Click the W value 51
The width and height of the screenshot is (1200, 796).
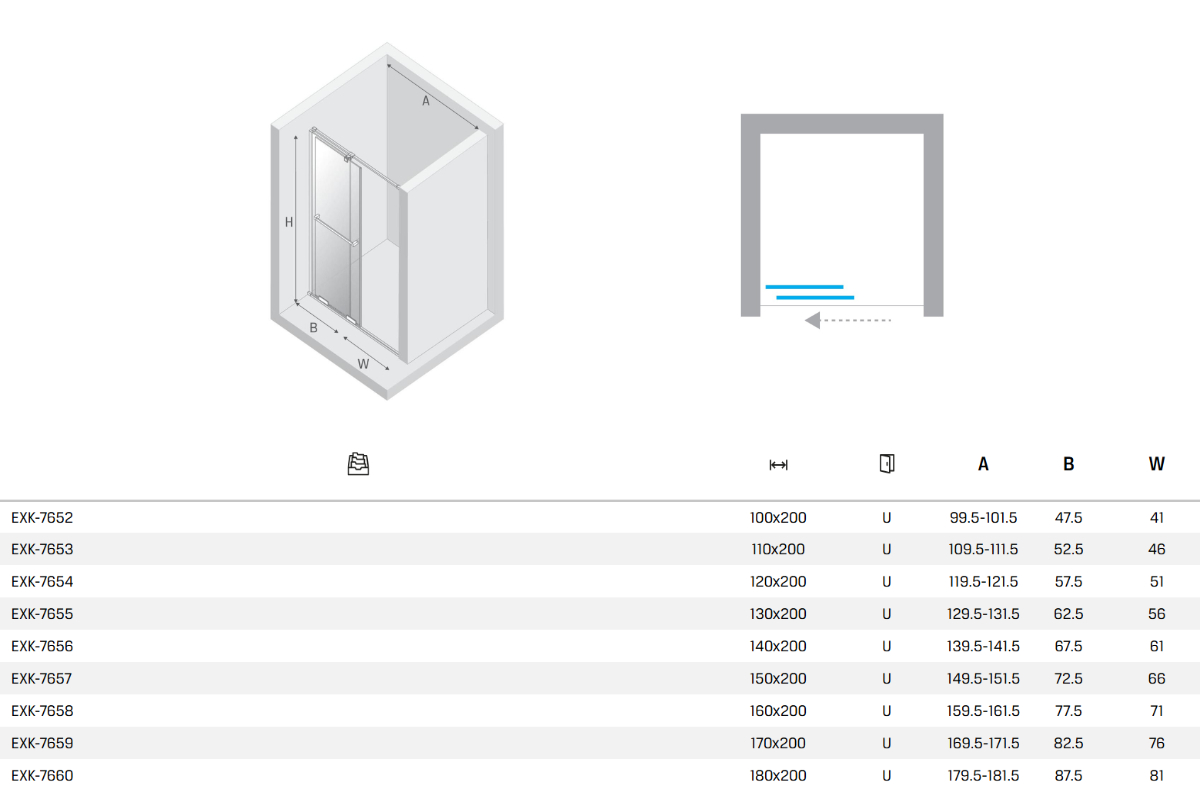coord(1157,581)
